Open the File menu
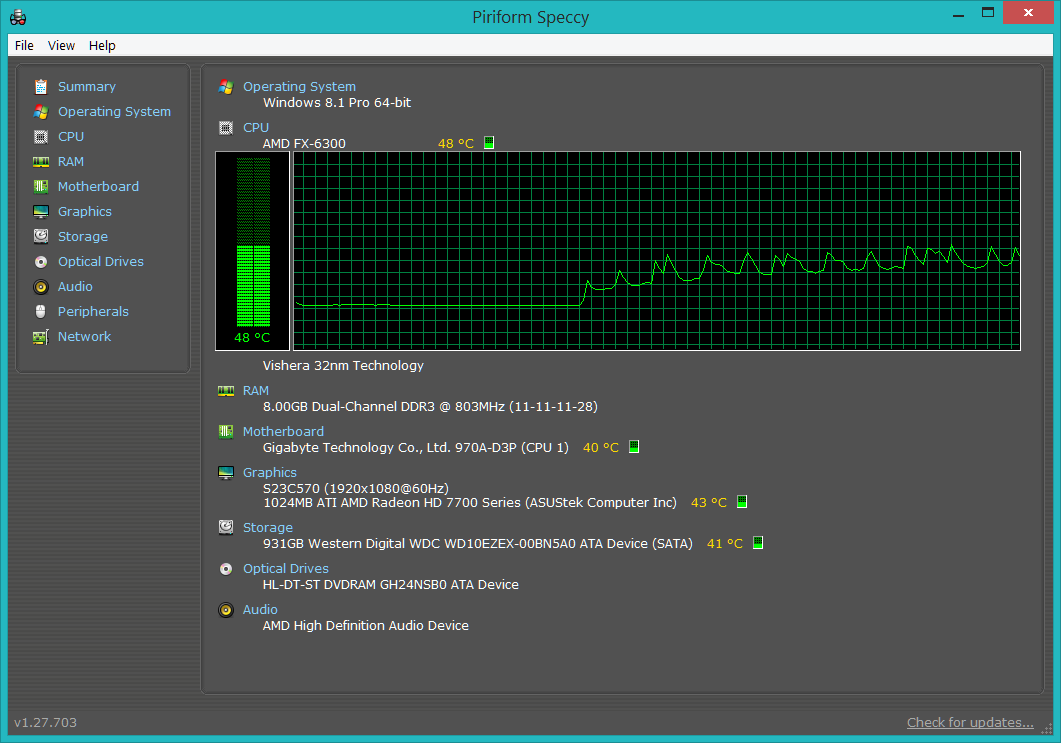 (24, 45)
